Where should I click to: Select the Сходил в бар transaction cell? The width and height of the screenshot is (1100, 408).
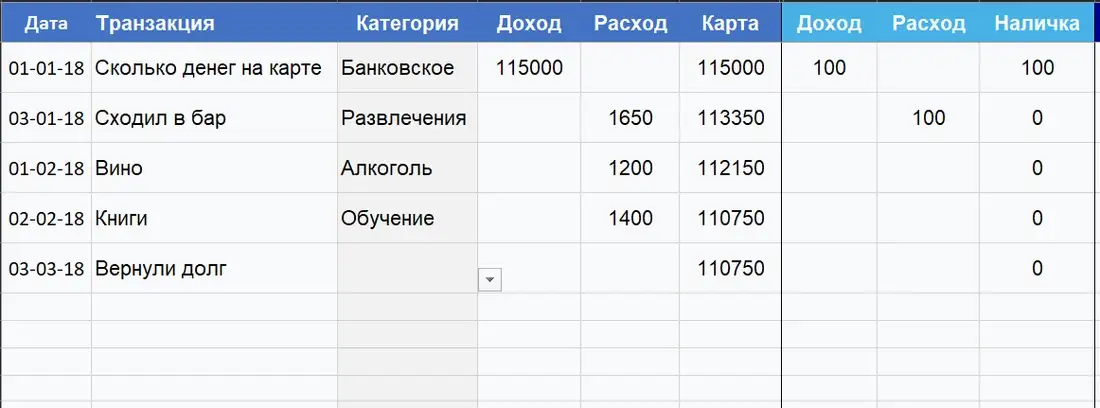point(215,118)
